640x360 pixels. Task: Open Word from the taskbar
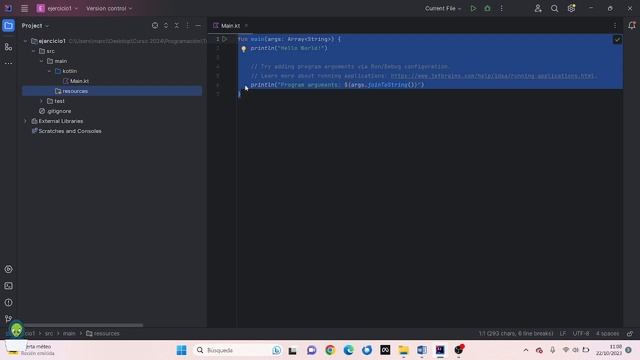(x=422, y=350)
